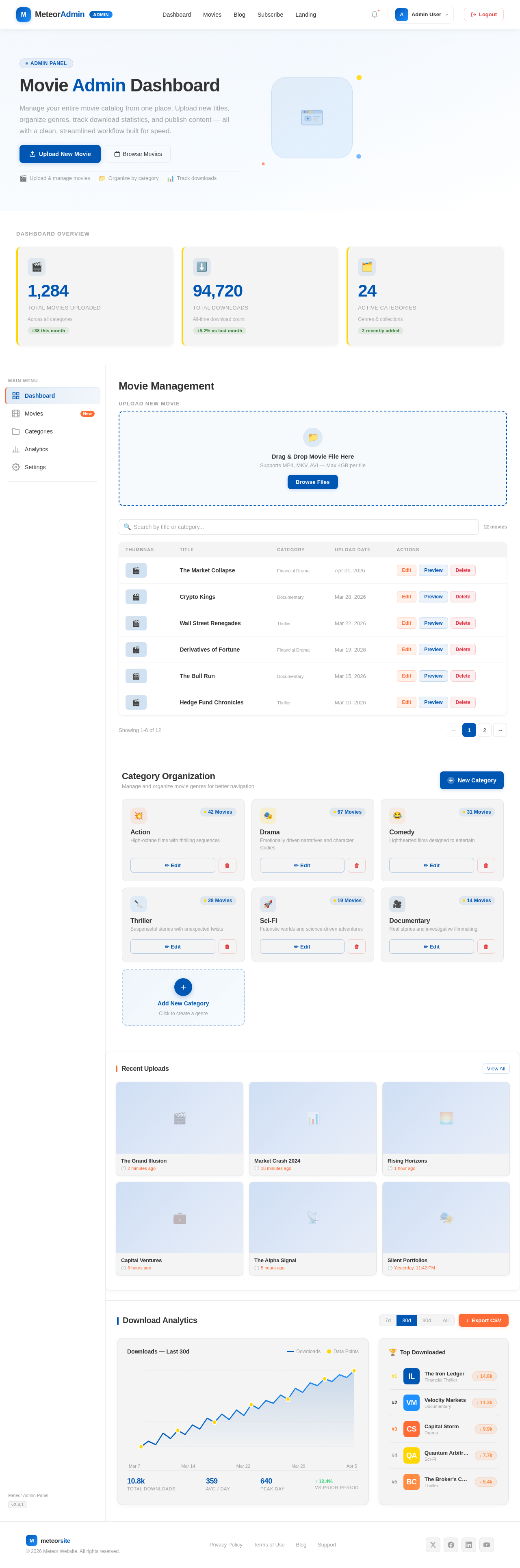Preview the Crypto Kings movie
The width and height of the screenshot is (520, 1568).
click(x=433, y=596)
